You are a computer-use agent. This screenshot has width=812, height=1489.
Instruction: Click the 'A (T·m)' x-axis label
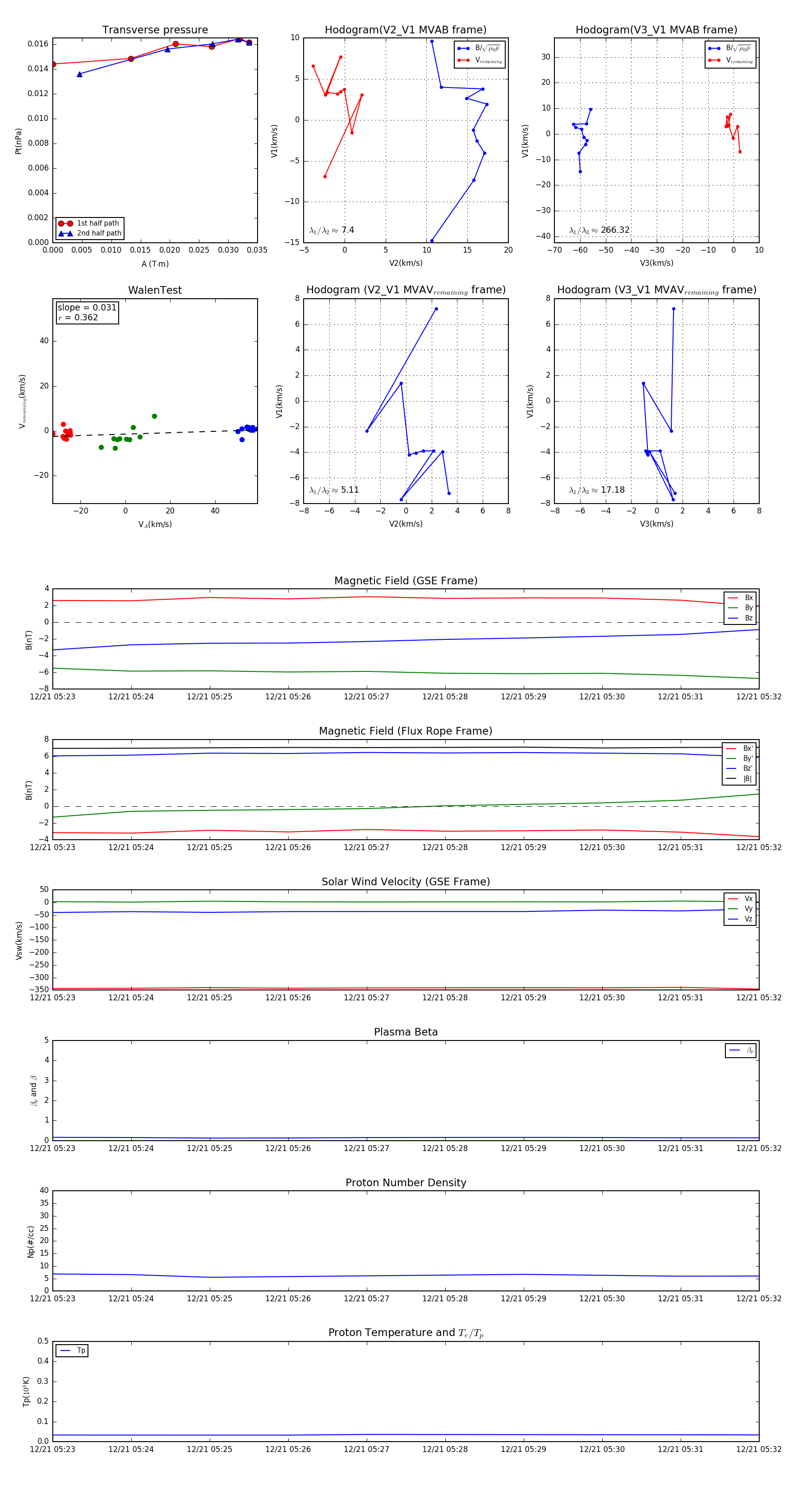[155, 264]
